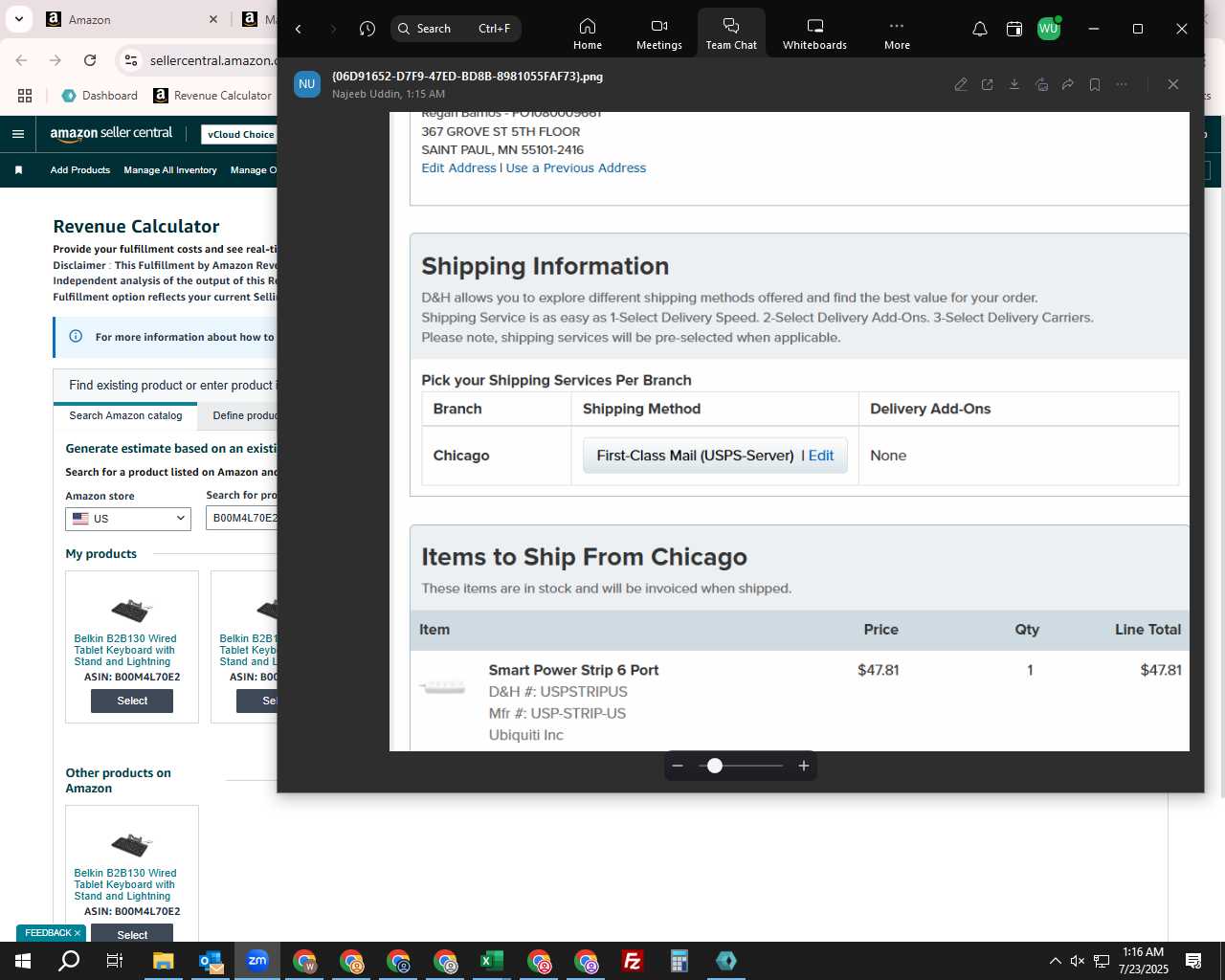Open Manage All Inventory menu item
This screenshot has width=1225, height=980.
[x=170, y=170]
